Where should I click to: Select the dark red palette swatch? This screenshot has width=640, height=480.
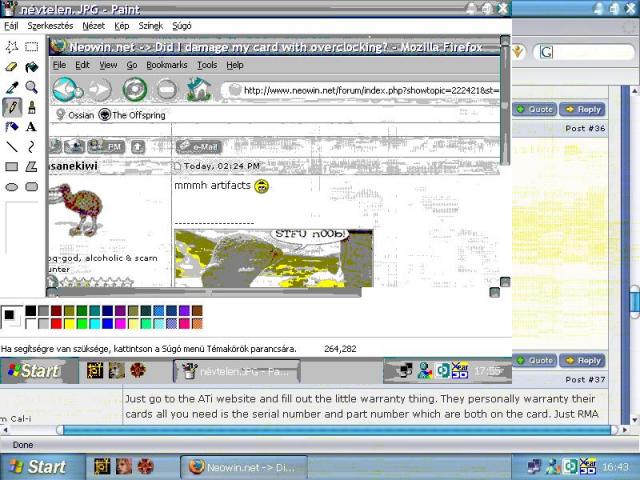(56, 311)
